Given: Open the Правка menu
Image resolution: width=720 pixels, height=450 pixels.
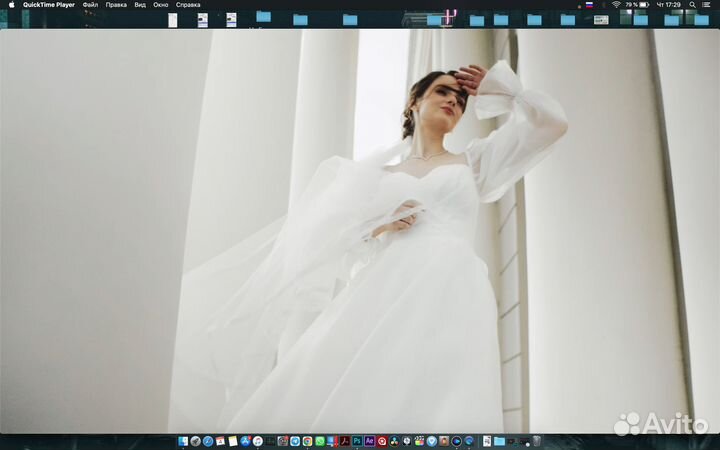Looking at the screenshot, I should (116, 5).
